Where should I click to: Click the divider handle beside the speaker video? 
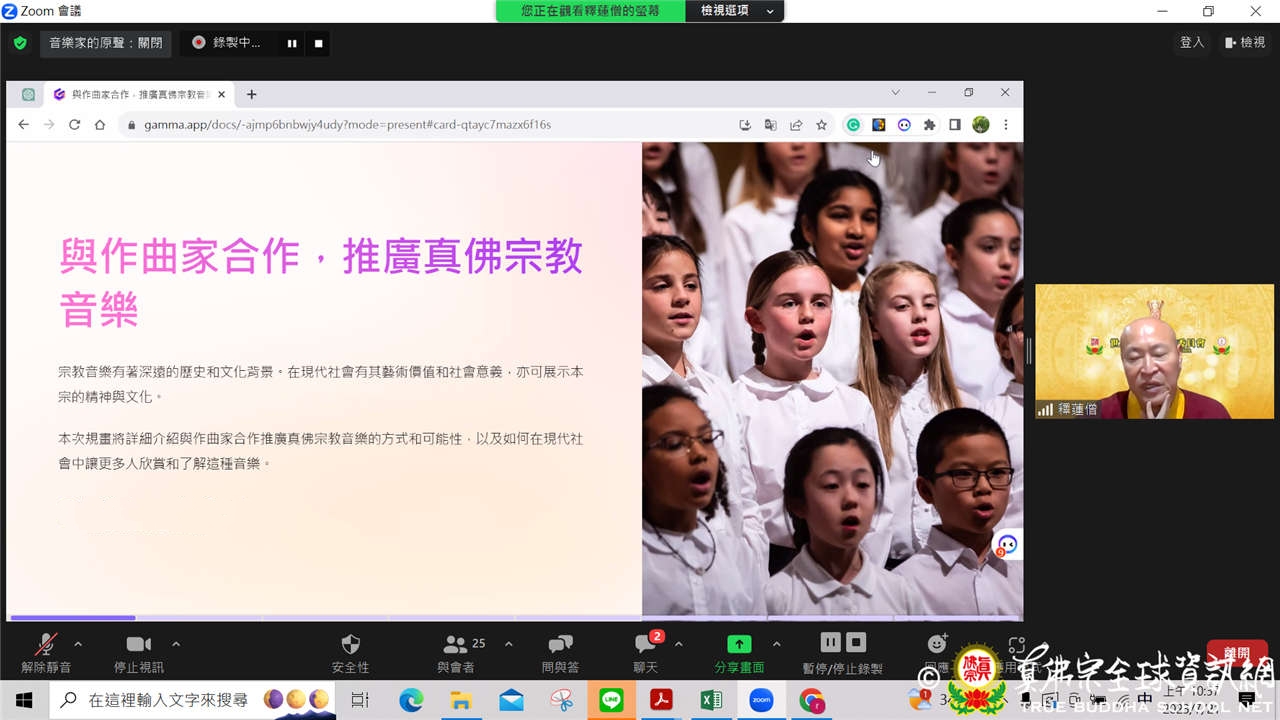1029,351
